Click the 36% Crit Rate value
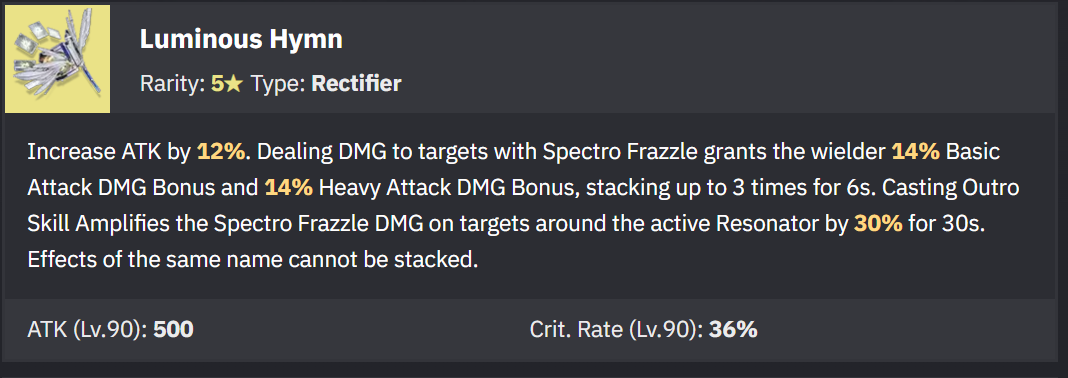1068x378 pixels. coord(734,330)
